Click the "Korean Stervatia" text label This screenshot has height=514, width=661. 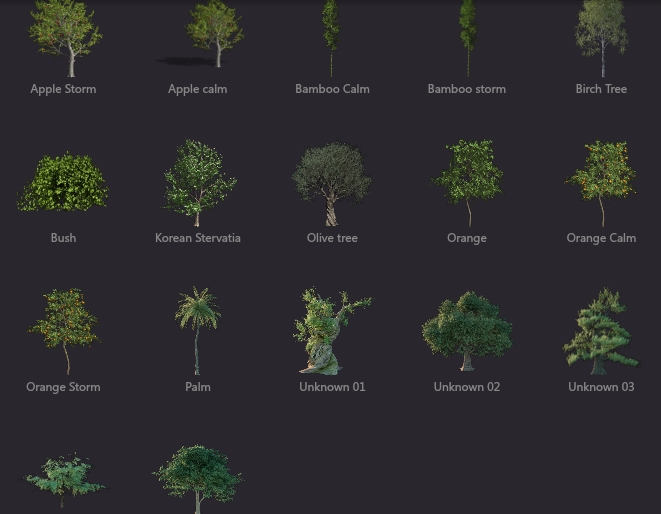(x=198, y=238)
